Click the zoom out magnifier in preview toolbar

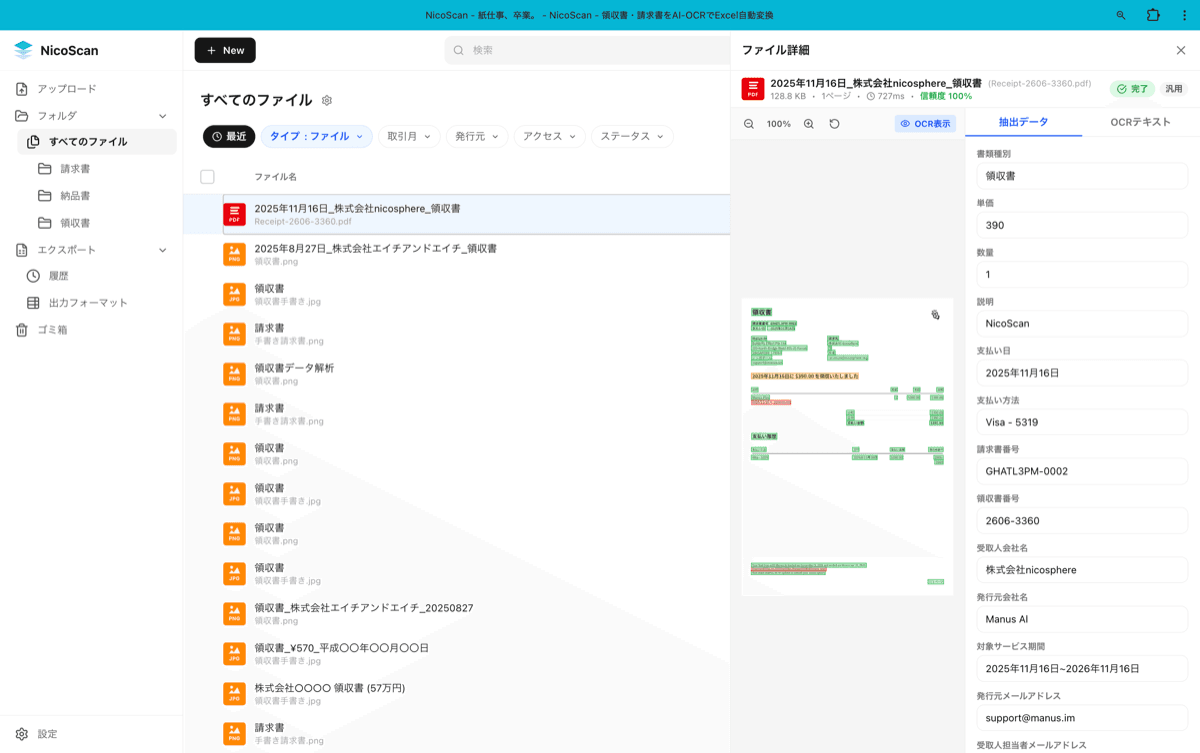(x=748, y=124)
